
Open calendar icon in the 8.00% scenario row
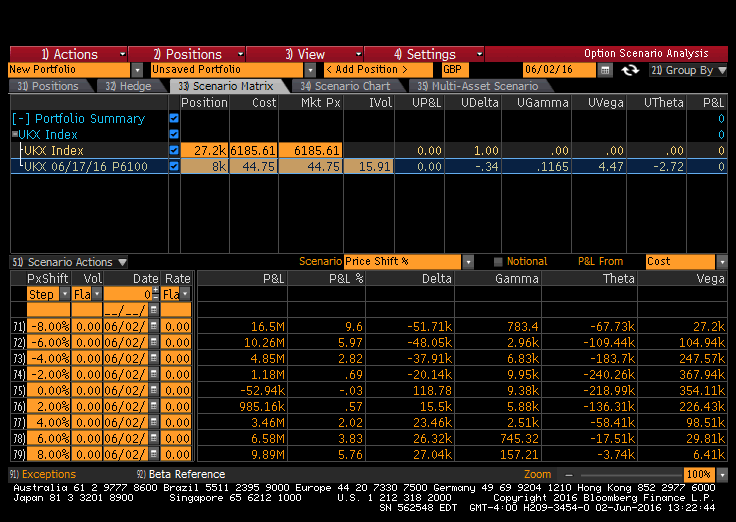pos(153,454)
